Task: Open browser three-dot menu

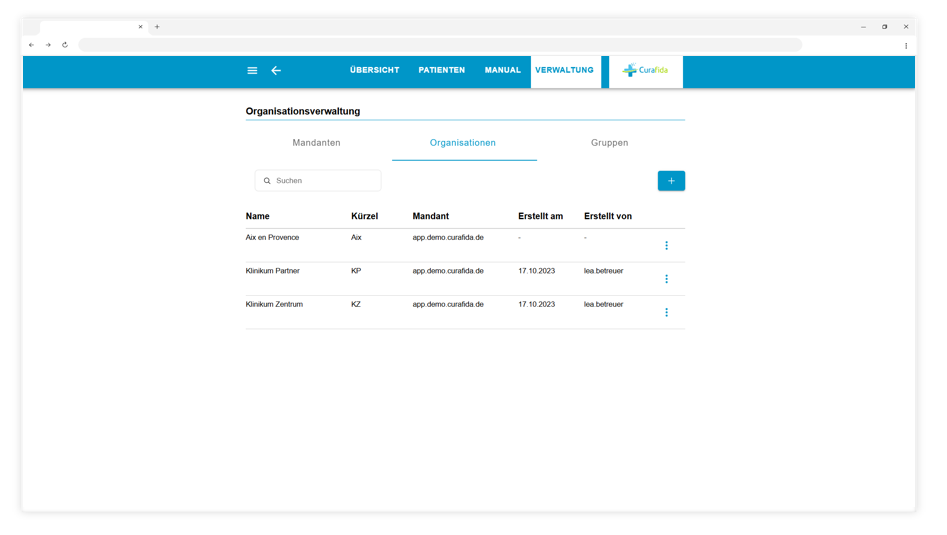Action: 906,45
